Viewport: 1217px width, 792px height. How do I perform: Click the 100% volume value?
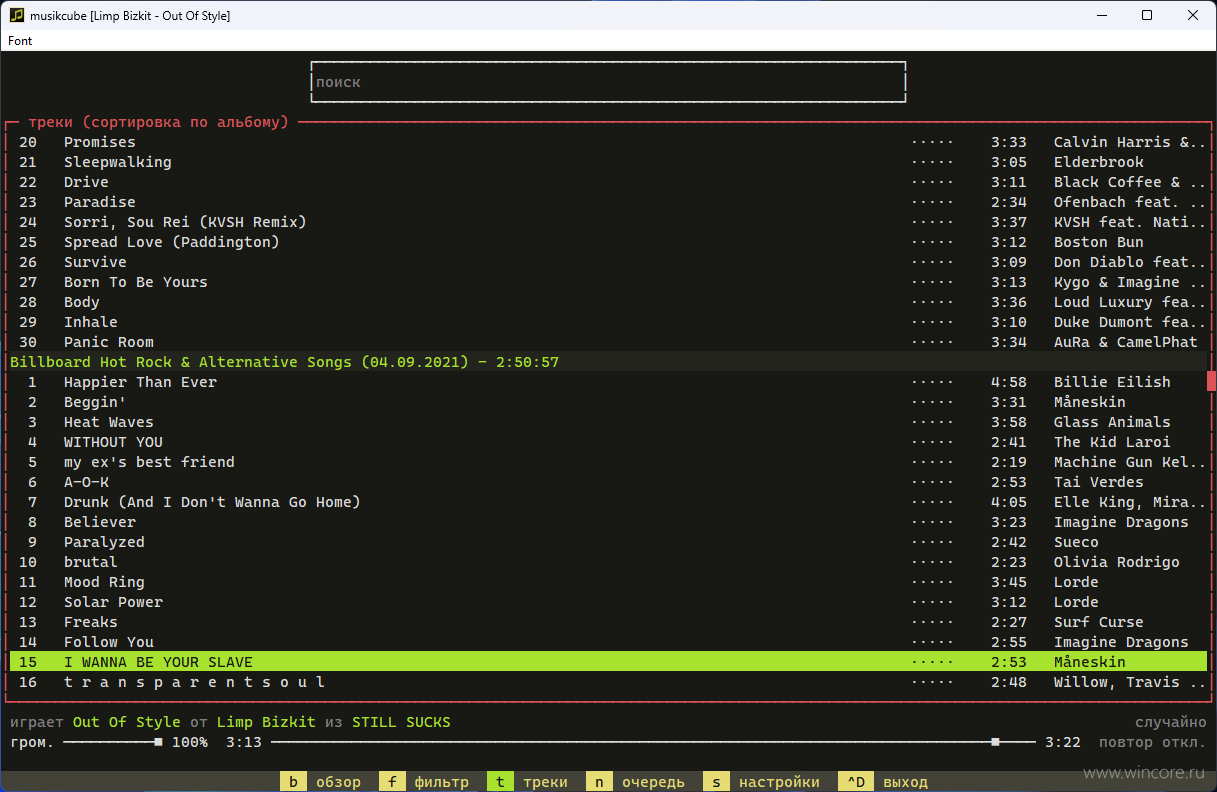coord(190,742)
